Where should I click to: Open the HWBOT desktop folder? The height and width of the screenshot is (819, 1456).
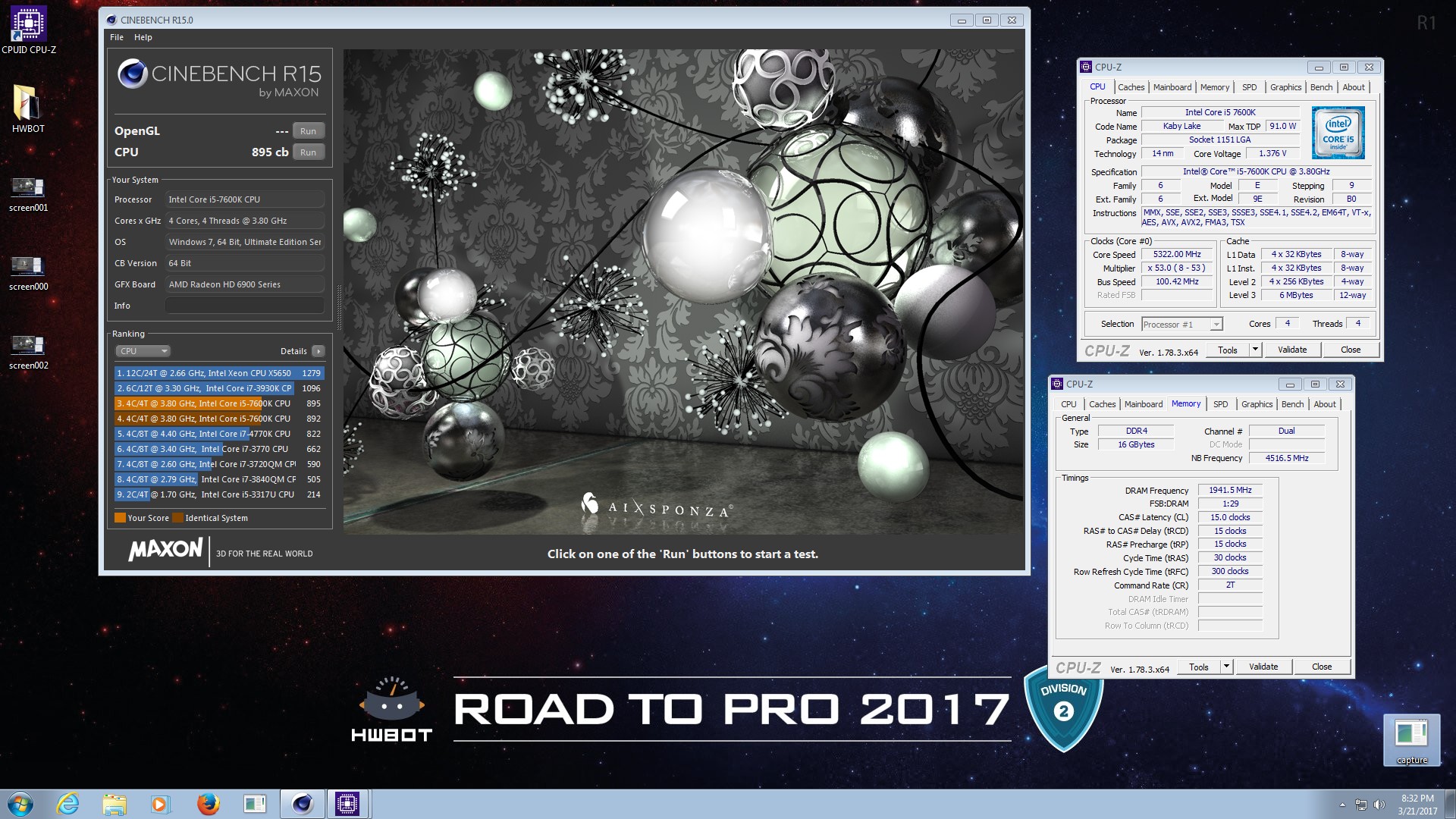tap(28, 108)
